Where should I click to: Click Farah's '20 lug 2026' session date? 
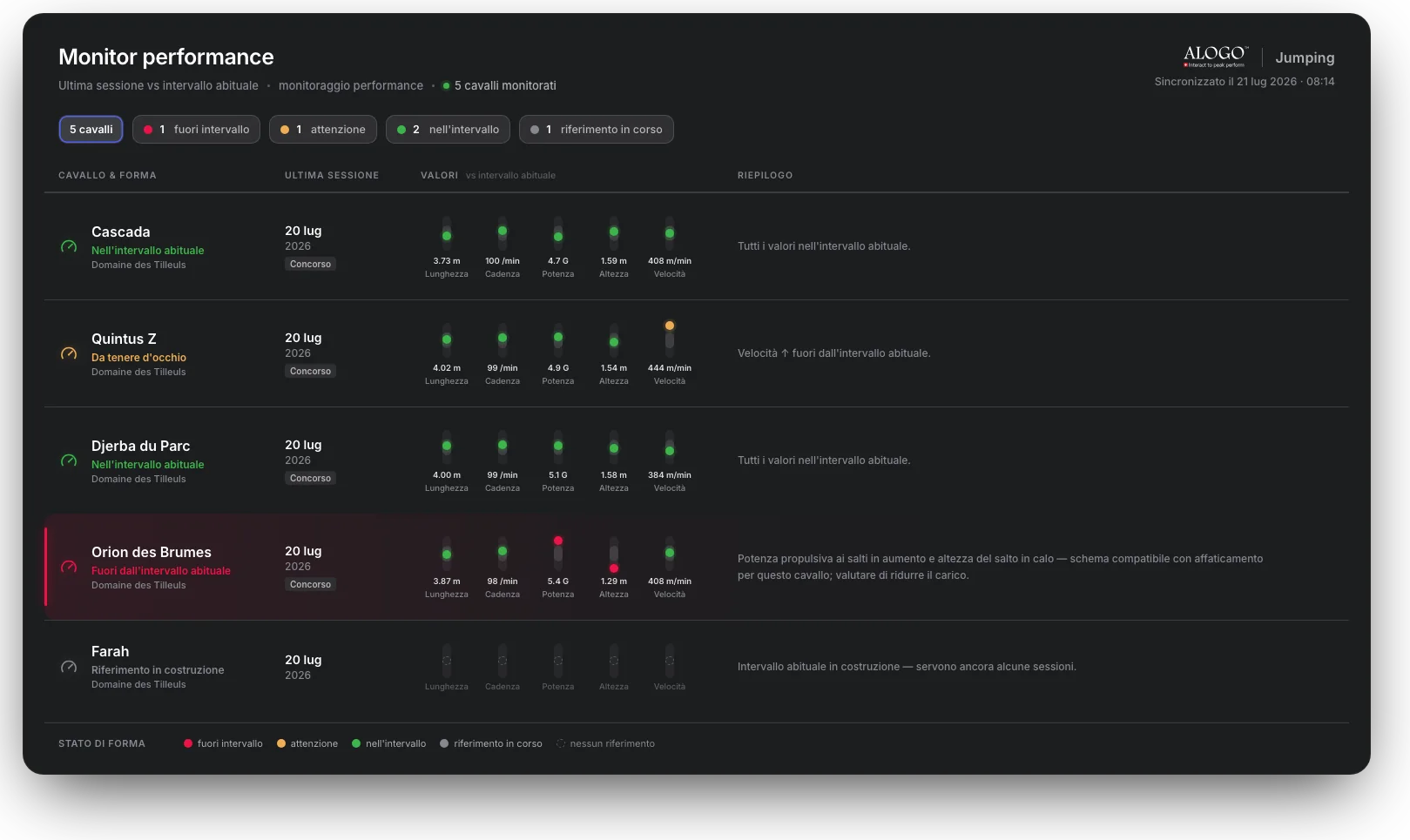click(x=303, y=667)
